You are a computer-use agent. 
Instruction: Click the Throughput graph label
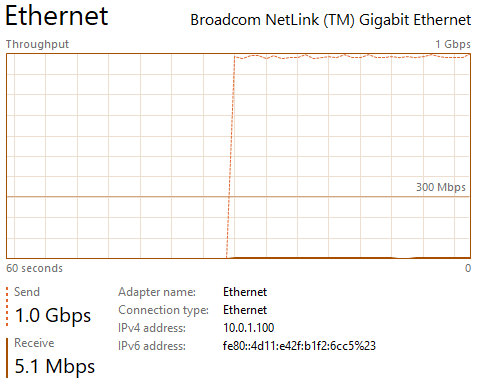coord(37,44)
